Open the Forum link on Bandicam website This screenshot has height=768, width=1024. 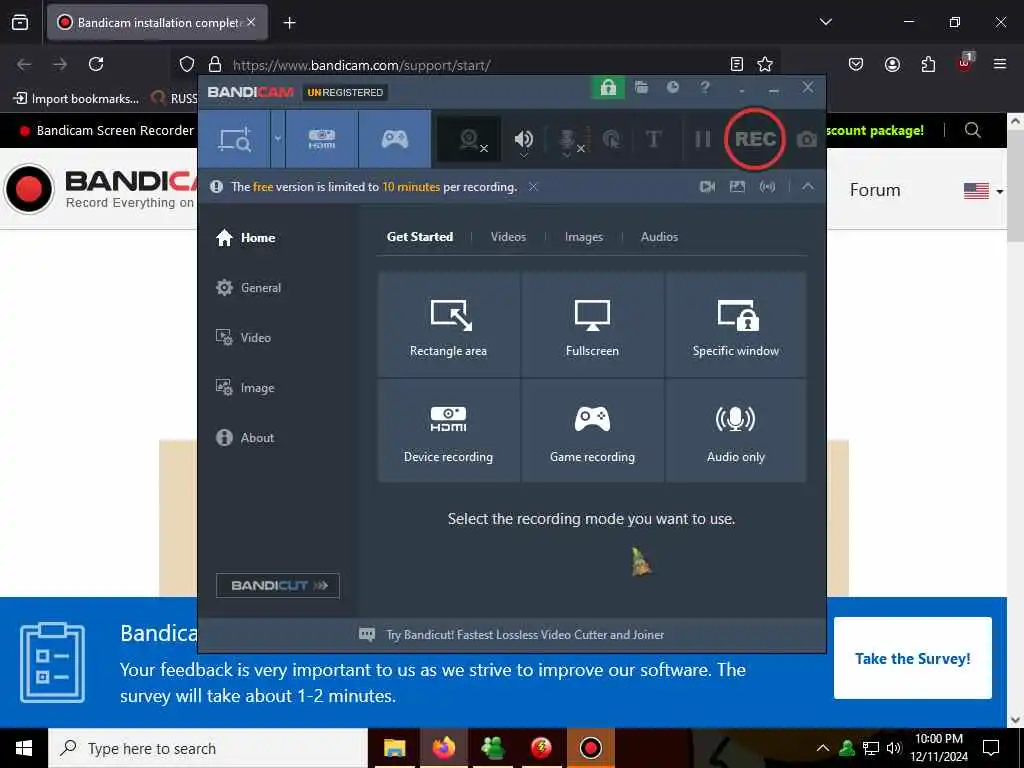click(874, 190)
